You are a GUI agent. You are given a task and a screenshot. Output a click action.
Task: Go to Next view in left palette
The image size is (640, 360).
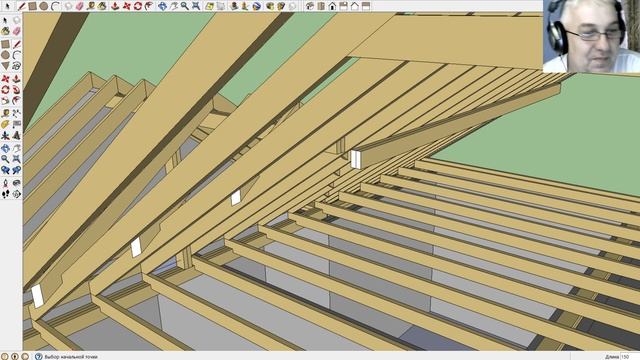(16, 170)
